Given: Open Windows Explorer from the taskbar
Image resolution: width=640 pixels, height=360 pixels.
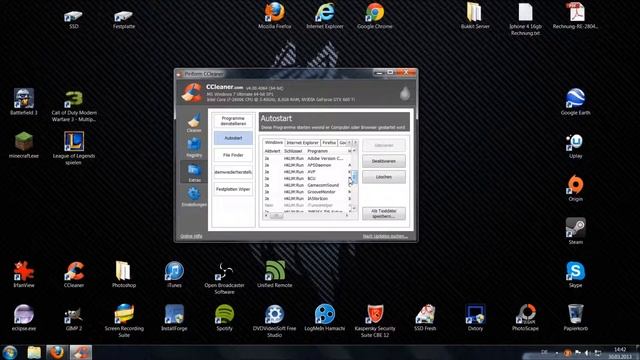Looking at the screenshot, I should pyautogui.click(x=34, y=352).
